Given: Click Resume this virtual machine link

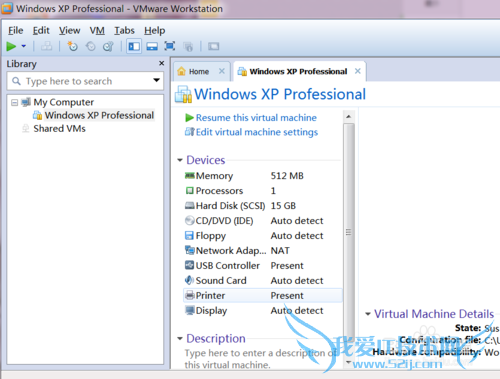Looking at the screenshot, I should 256,118.
